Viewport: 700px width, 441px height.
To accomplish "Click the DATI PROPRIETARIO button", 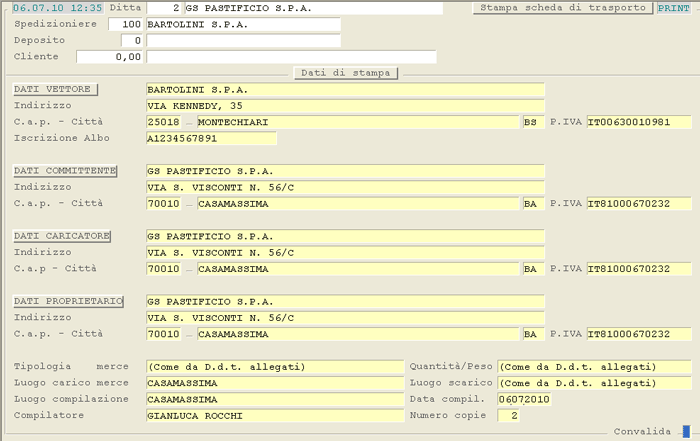I will pos(68,301).
